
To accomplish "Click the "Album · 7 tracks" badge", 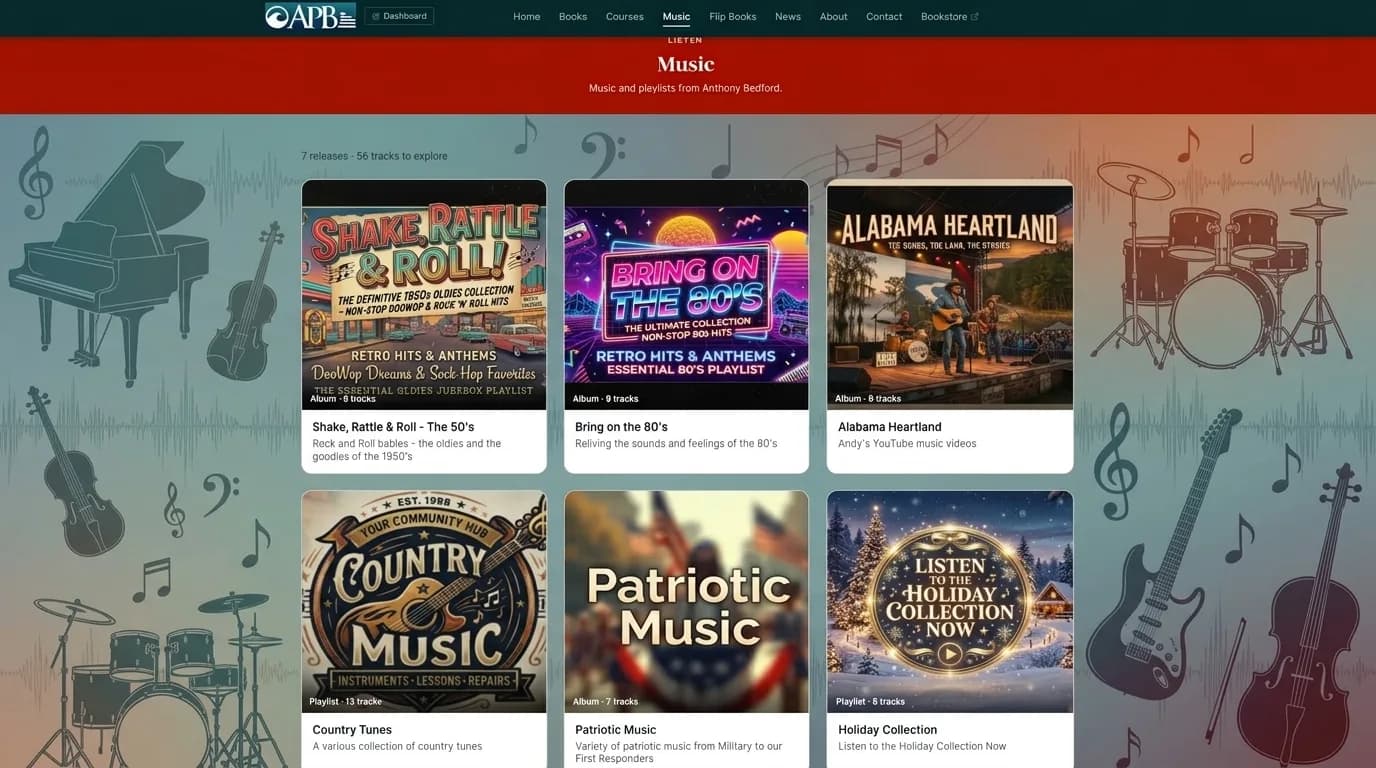I will 606,702.
